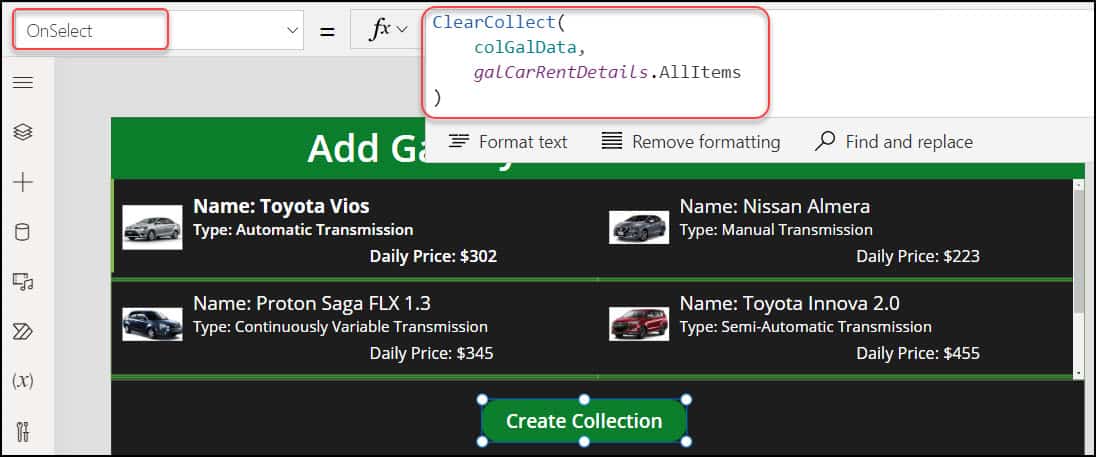Viewport: 1096px width, 457px height.
Task: Open the Advanced tools icon
Action: (23, 431)
